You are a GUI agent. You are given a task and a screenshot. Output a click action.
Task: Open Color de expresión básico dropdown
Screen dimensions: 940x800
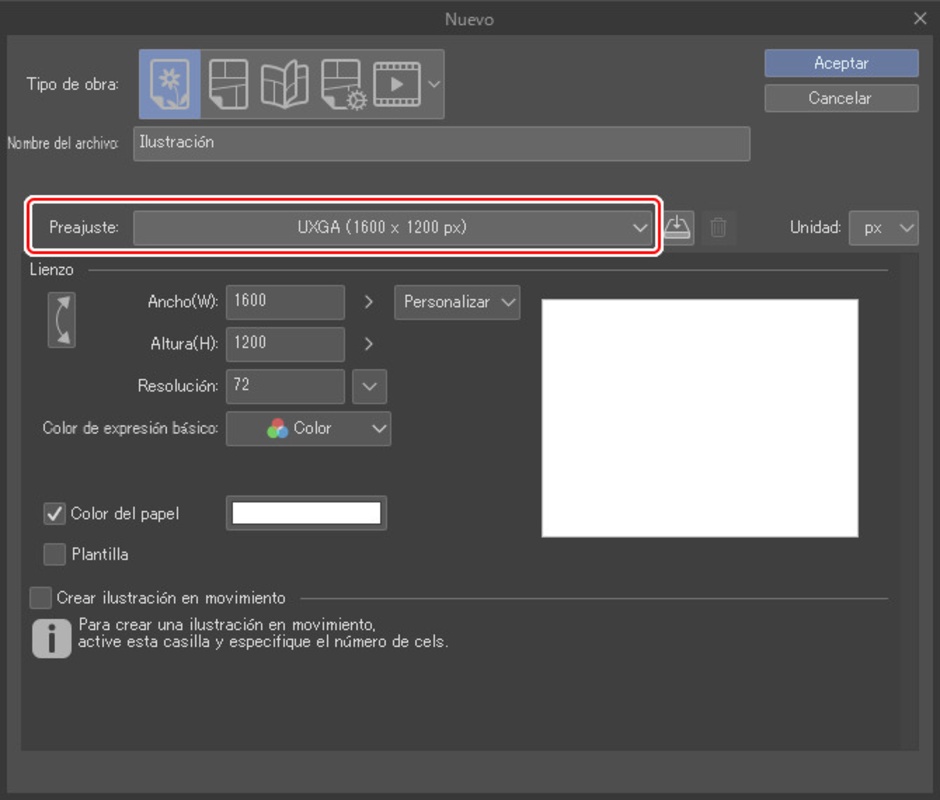pos(309,428)
